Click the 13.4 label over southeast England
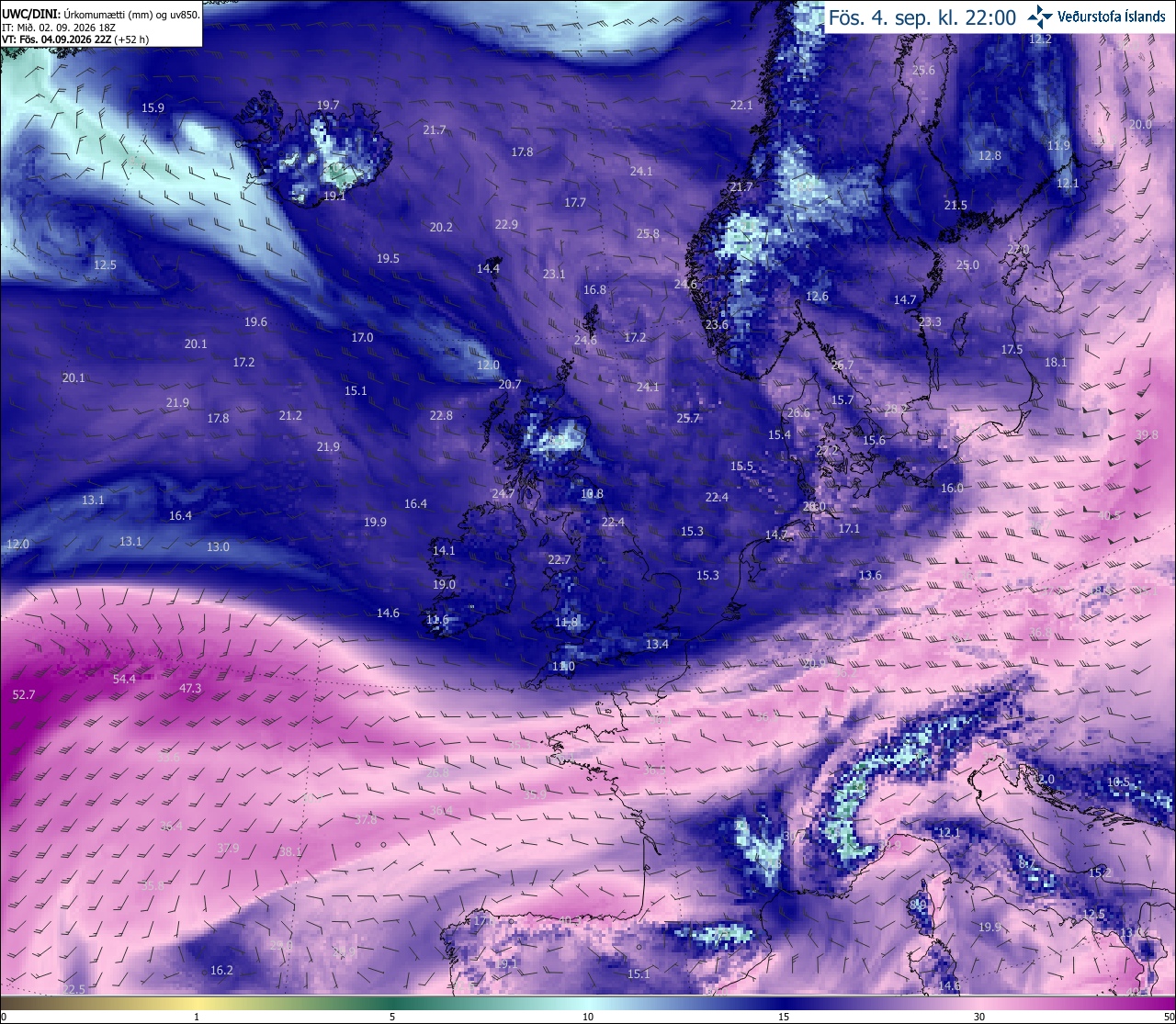The image size is (1176, 1024). (x=657, y=645)
